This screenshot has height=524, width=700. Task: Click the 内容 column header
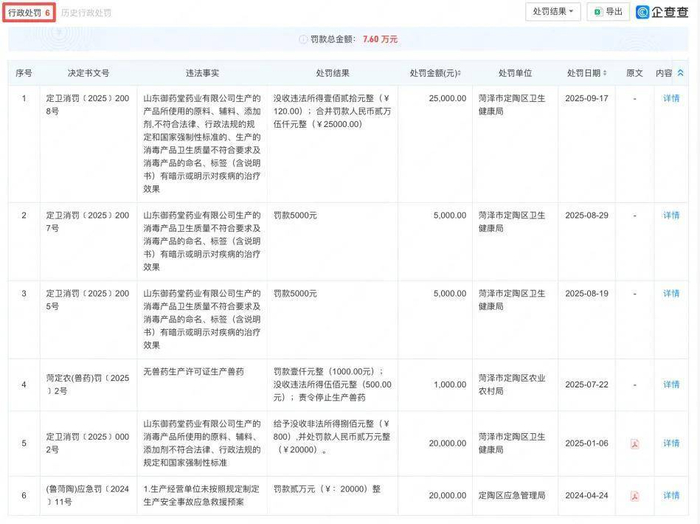[664, 73]
